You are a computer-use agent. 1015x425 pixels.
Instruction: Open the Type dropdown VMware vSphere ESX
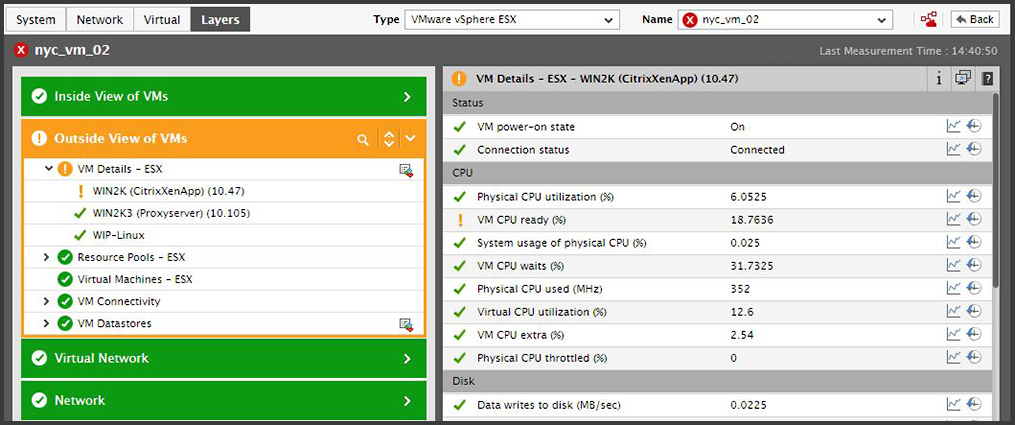click(x=511, y=19)
